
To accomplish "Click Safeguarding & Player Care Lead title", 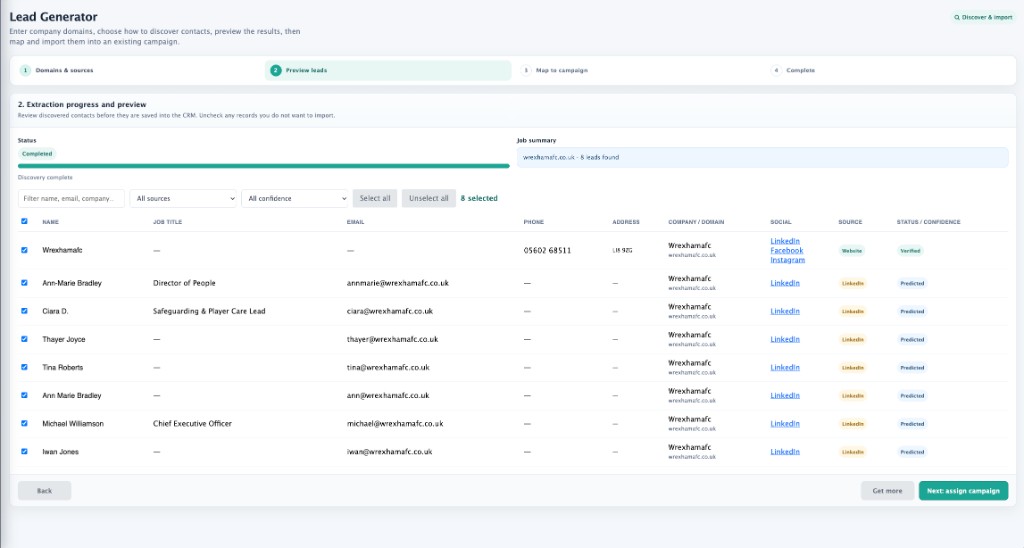I will (x=209, y=311).
